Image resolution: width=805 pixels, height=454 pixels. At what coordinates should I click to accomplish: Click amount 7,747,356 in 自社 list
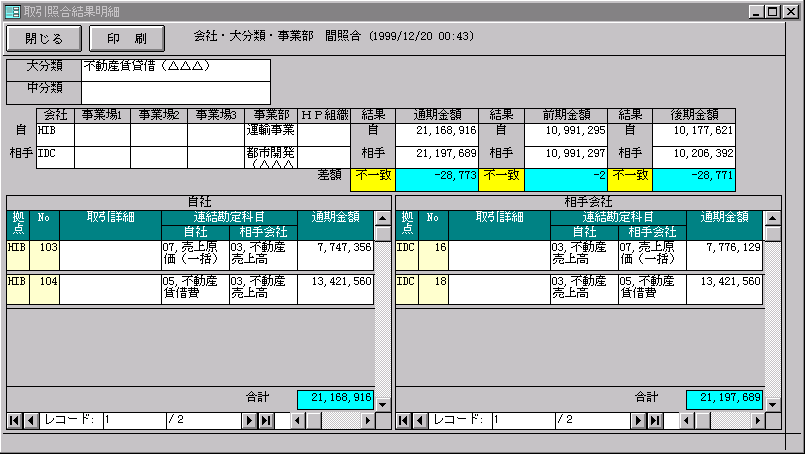tap(335, 255)
